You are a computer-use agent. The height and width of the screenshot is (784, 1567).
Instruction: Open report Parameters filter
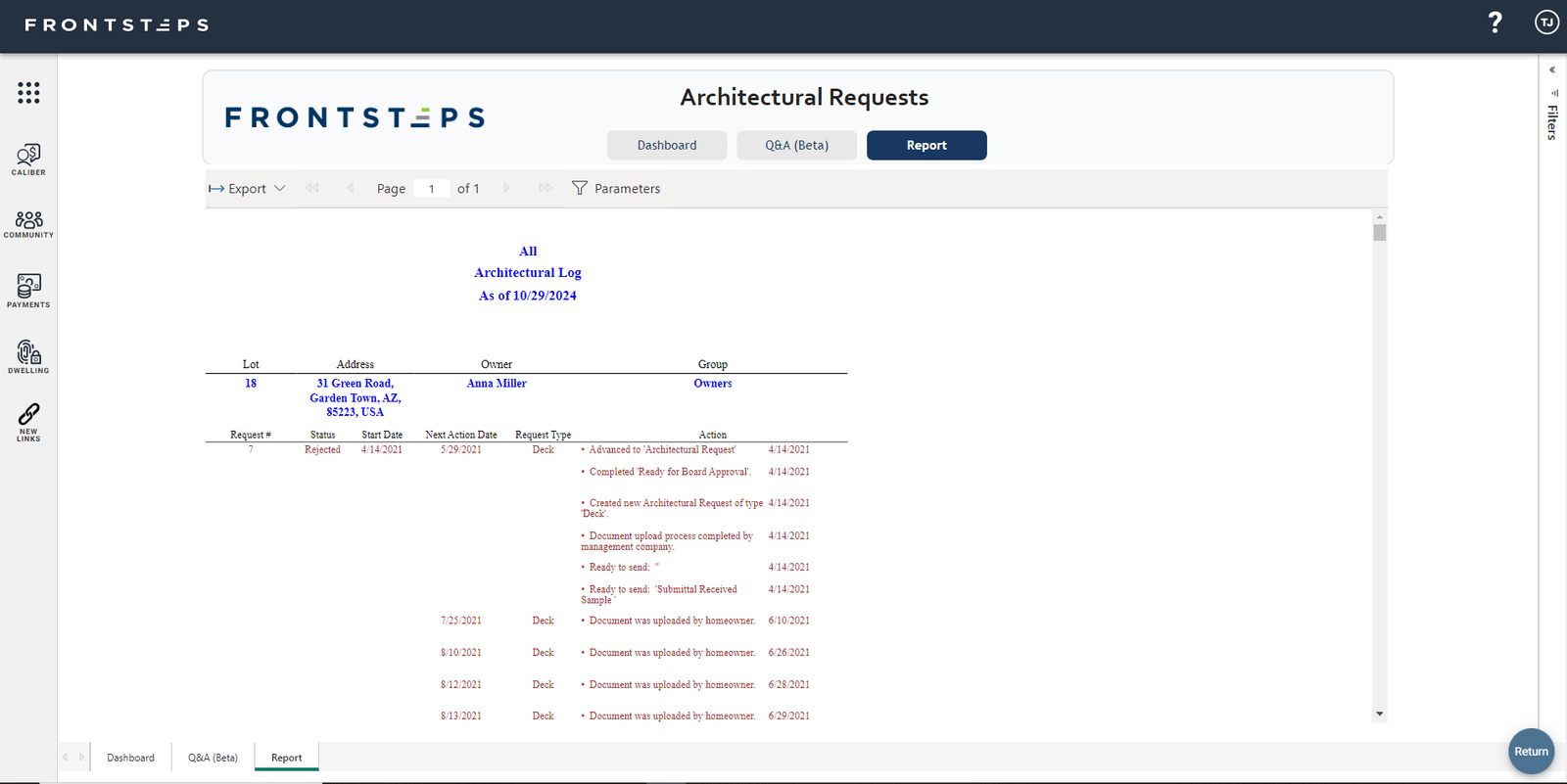click(x=616, y=188)
